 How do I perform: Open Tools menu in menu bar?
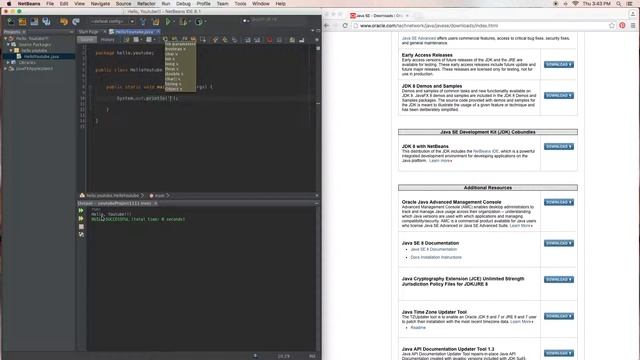240,4
